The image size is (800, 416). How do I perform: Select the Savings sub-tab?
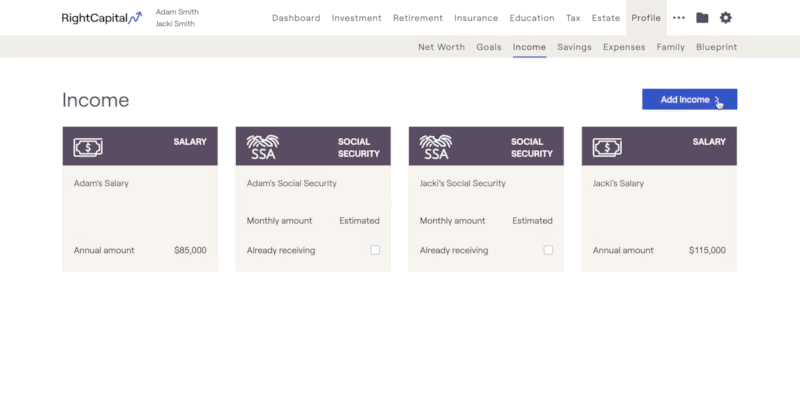coord(574,47)
